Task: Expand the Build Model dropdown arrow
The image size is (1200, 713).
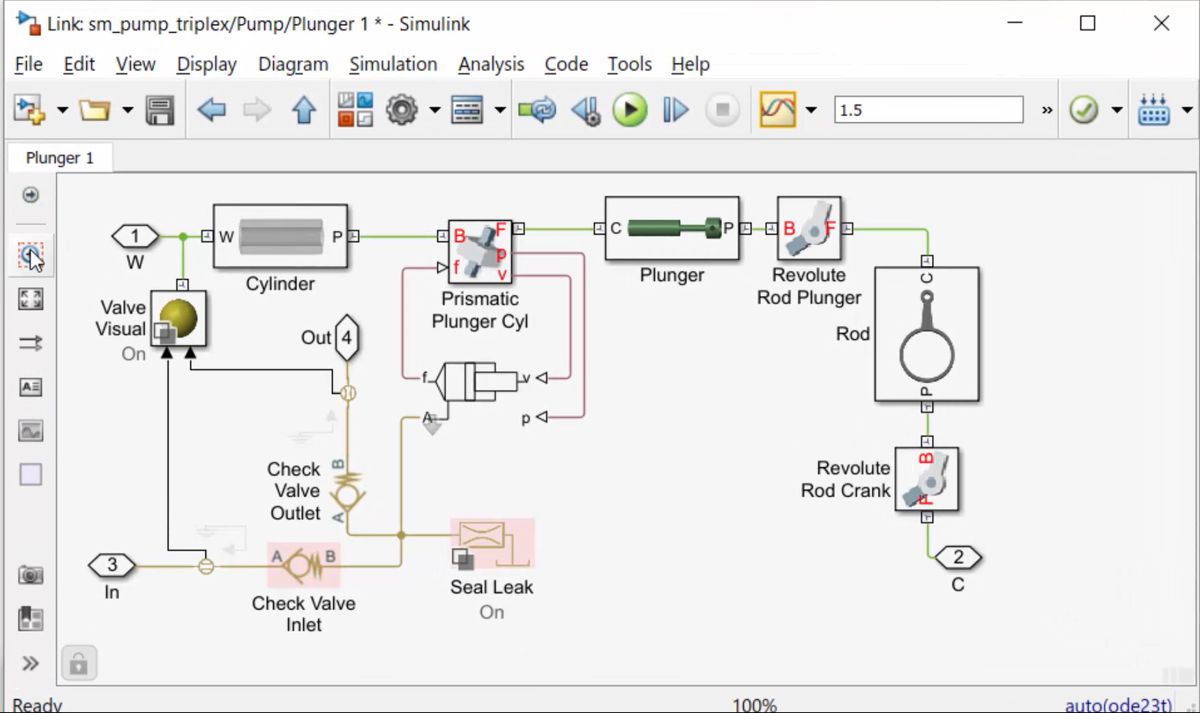Action: point(1187,110)
